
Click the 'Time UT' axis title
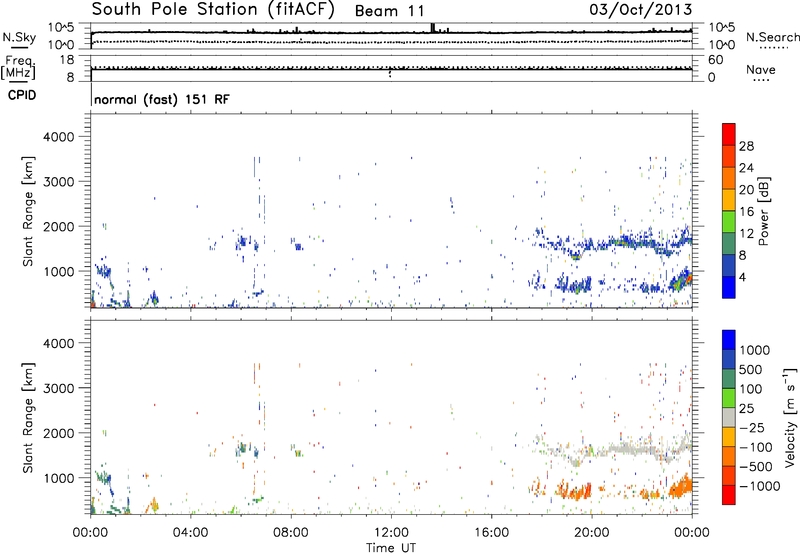[x=391, y=548]
